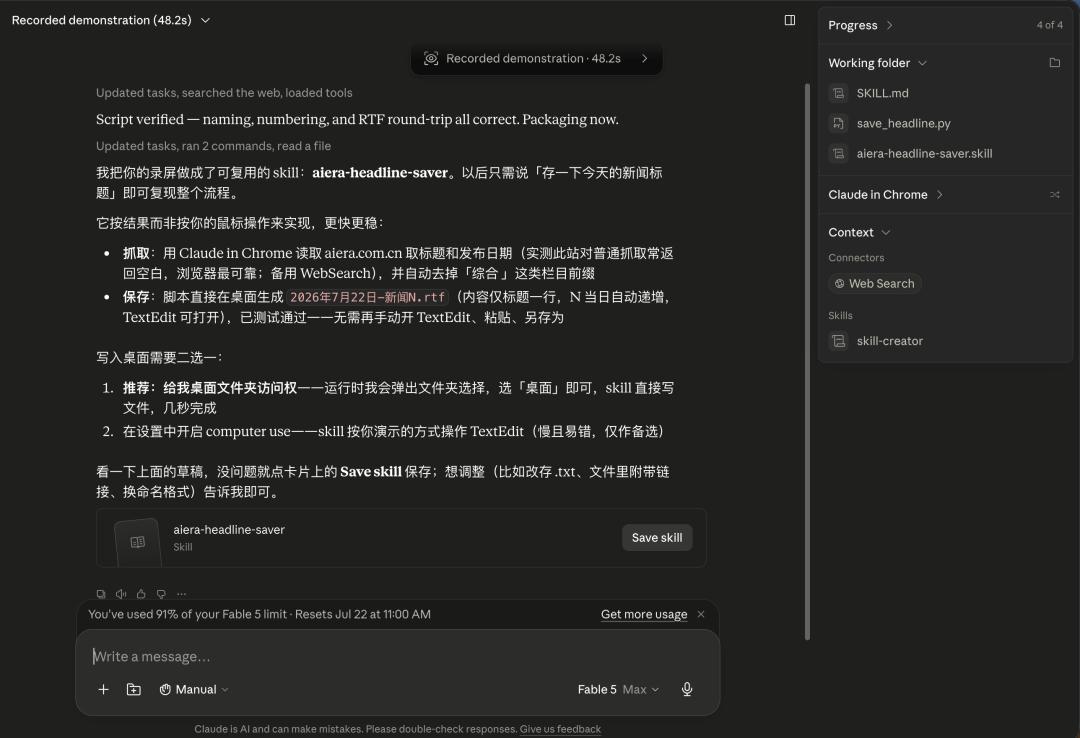Click the 'Skills' label in Context
Screen dimensions: 1080x738
(x=840, y=316)
